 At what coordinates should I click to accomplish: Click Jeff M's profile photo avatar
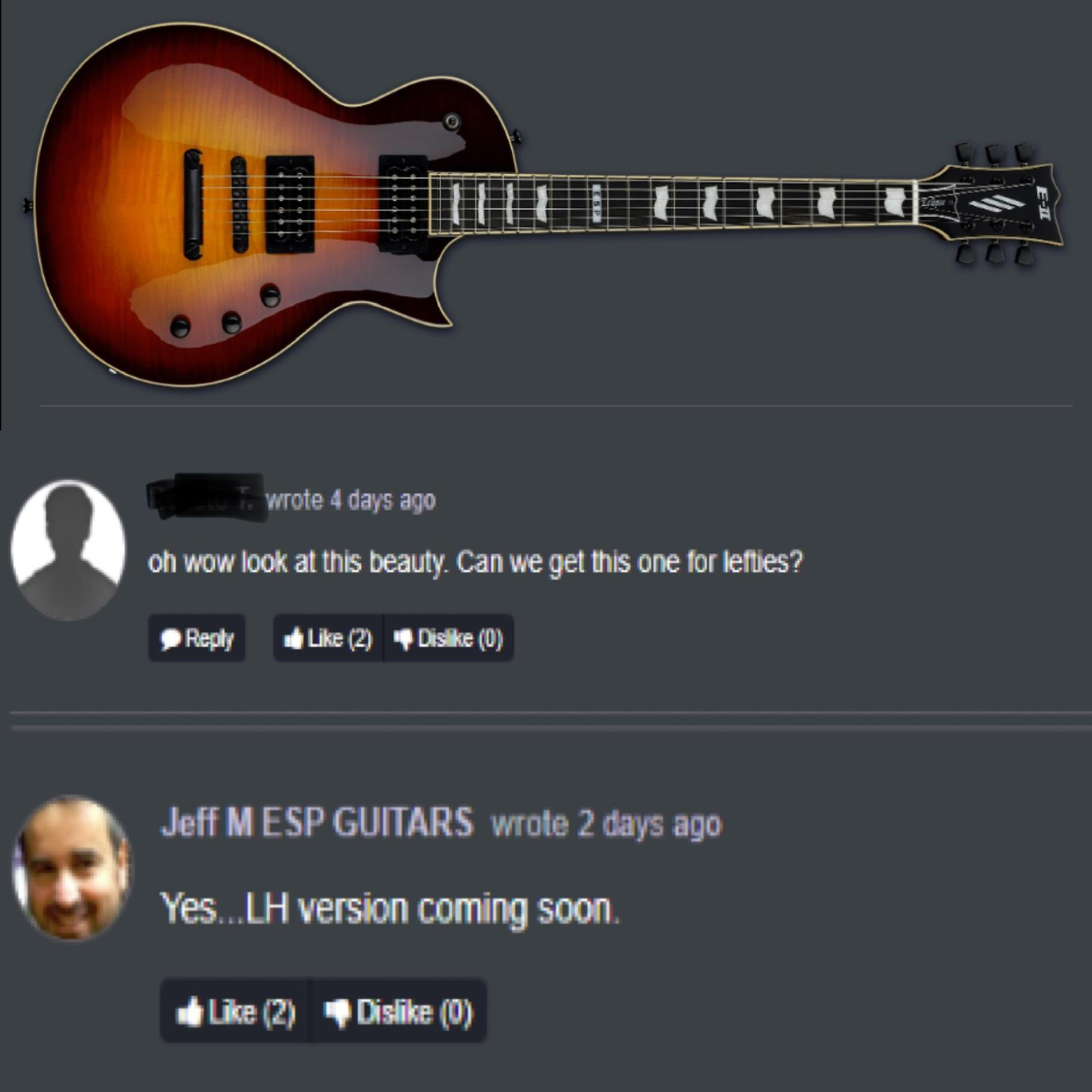(x=71, y=868)
